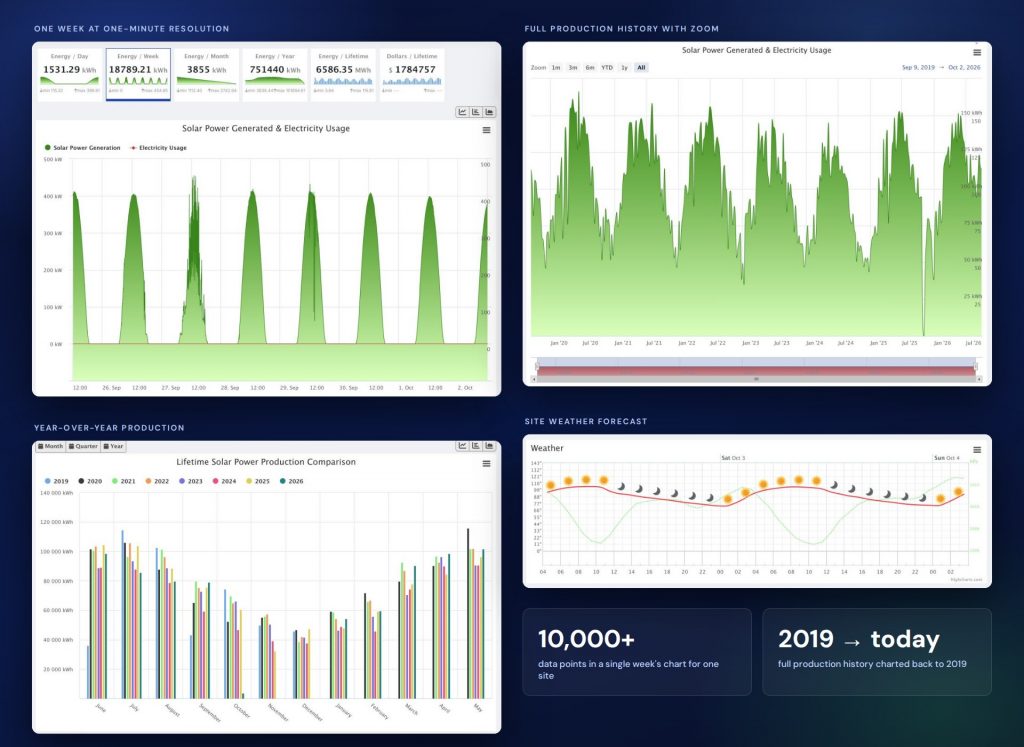Select line chart icon in year-over-year panel
This screenshot has height=747, width=1024.
coord(462,446)
